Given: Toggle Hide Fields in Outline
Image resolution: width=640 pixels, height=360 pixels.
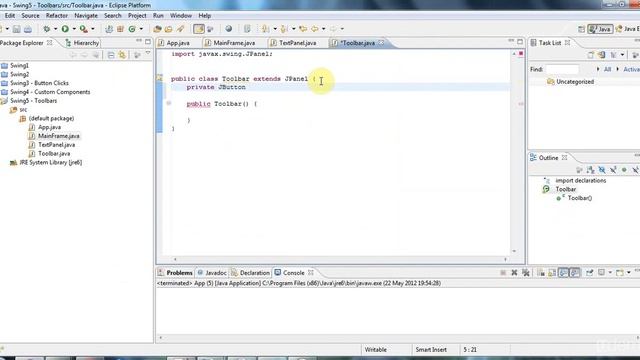Looking at the screenshot, I should pos(602,169).
